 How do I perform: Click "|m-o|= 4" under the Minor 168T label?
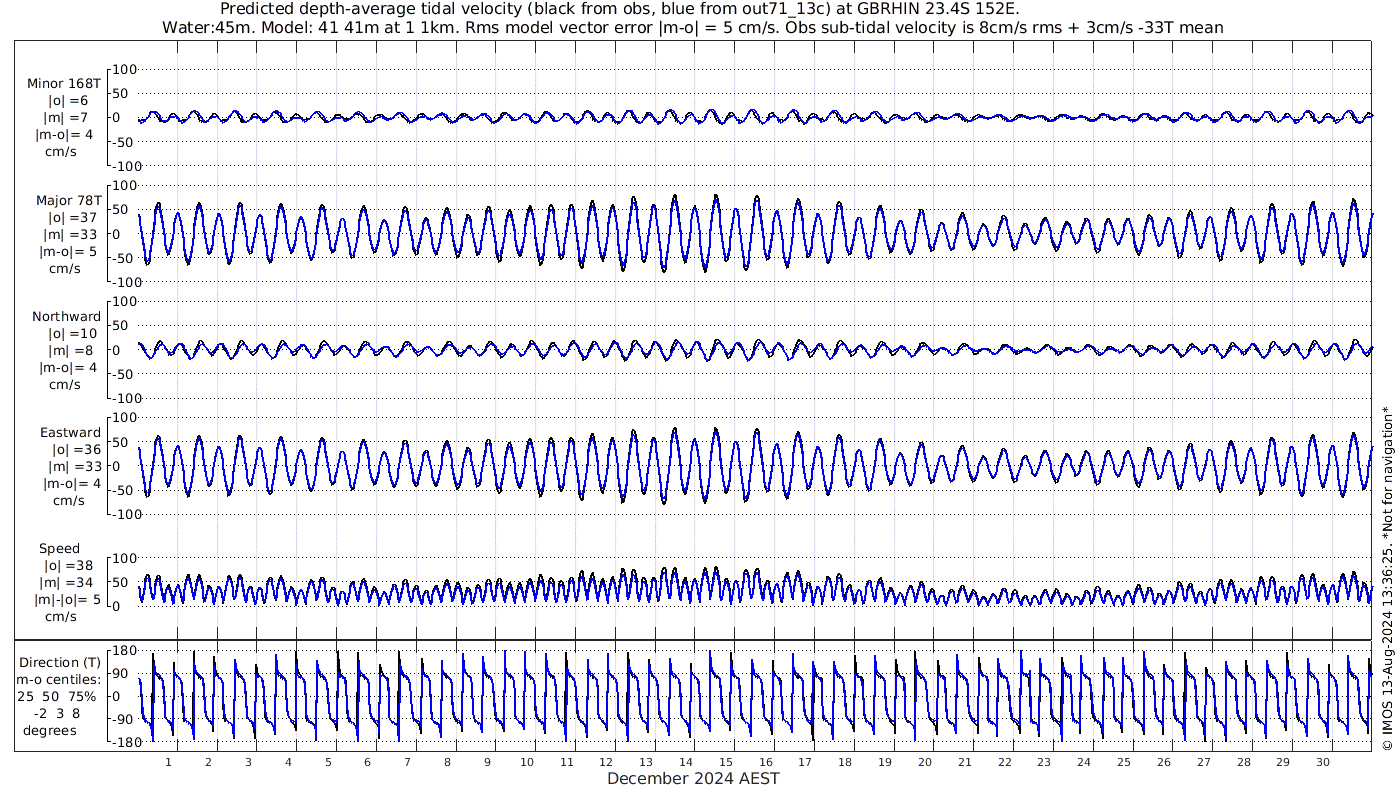66,135
